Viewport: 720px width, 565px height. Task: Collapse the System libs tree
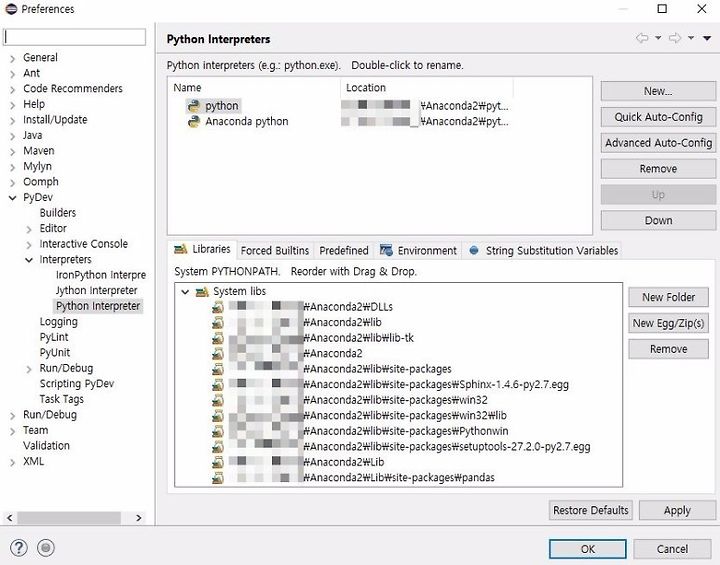(185, 292)
